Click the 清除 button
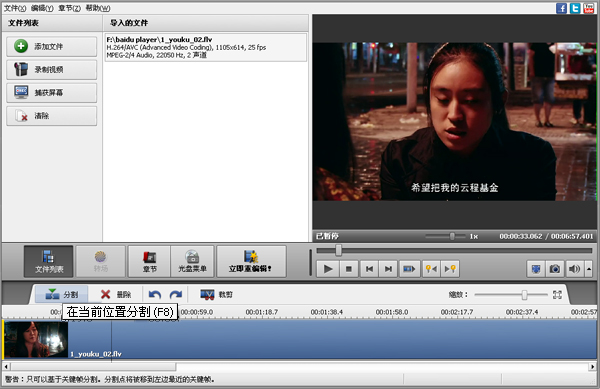Viewport: 600px width, 389px height. coord(52,116)
